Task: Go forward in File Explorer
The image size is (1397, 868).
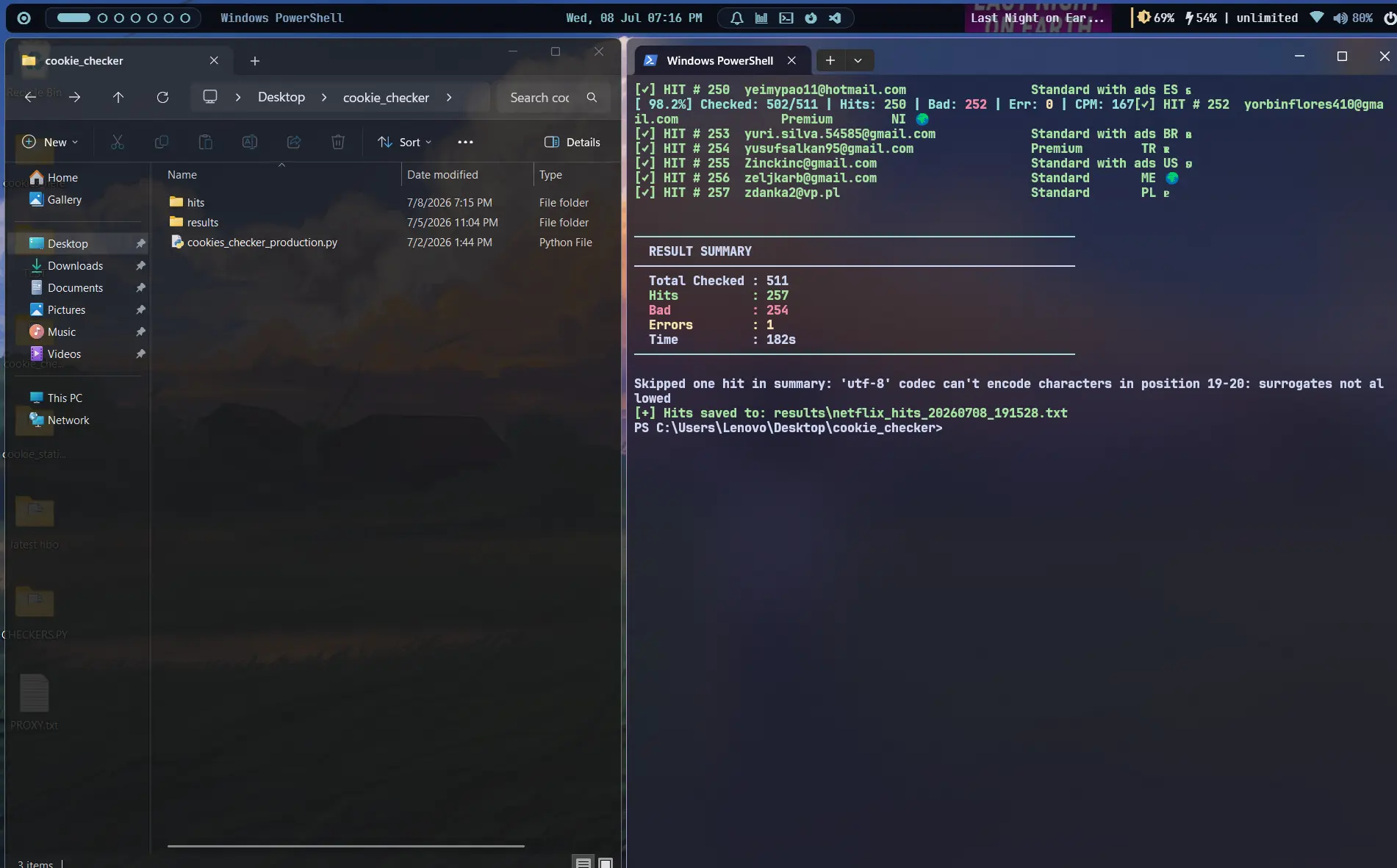Action: pos(74,97)
